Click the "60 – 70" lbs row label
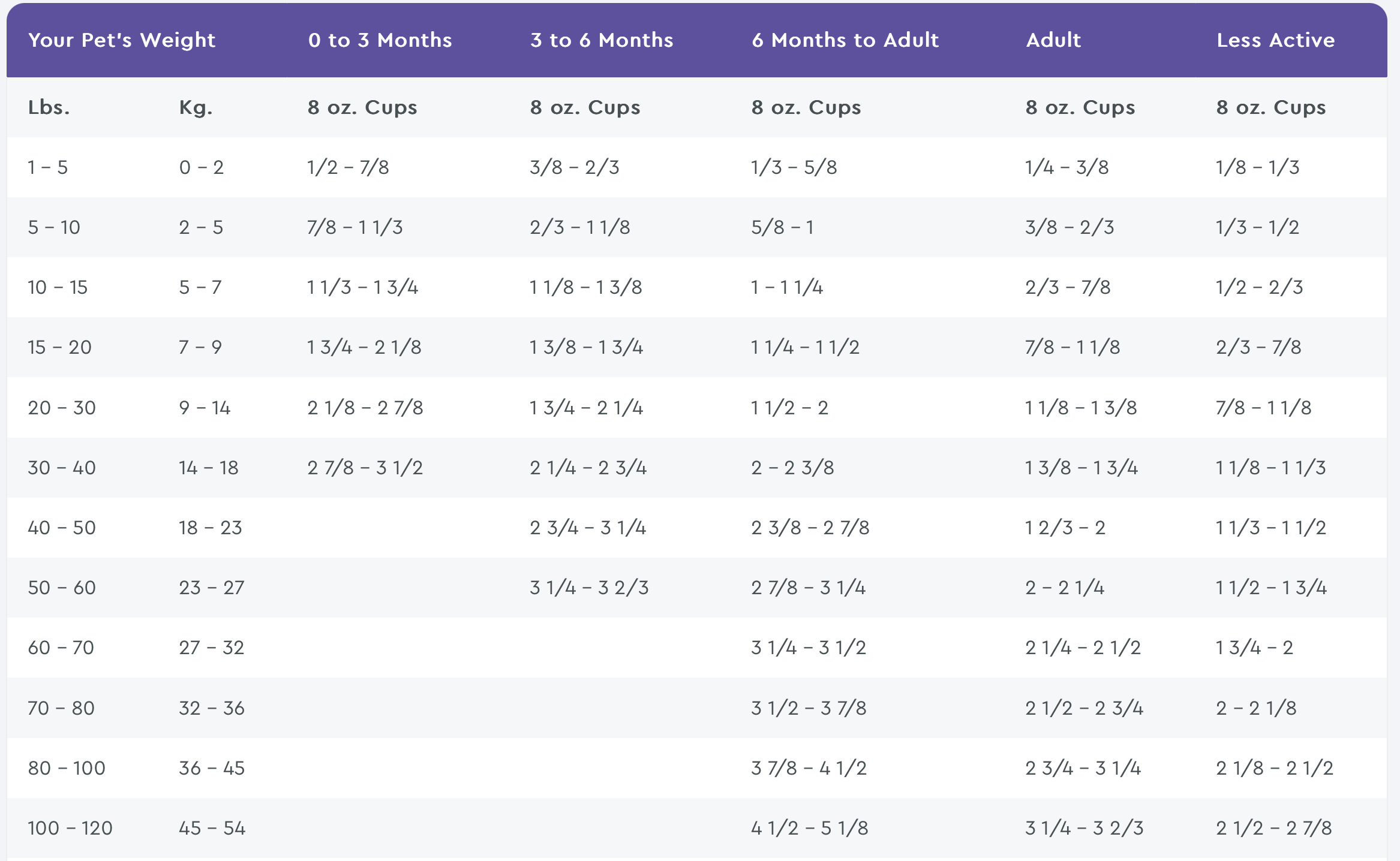Image resolution: width=1400 pixels, height=861 pixels. (61, 648)
